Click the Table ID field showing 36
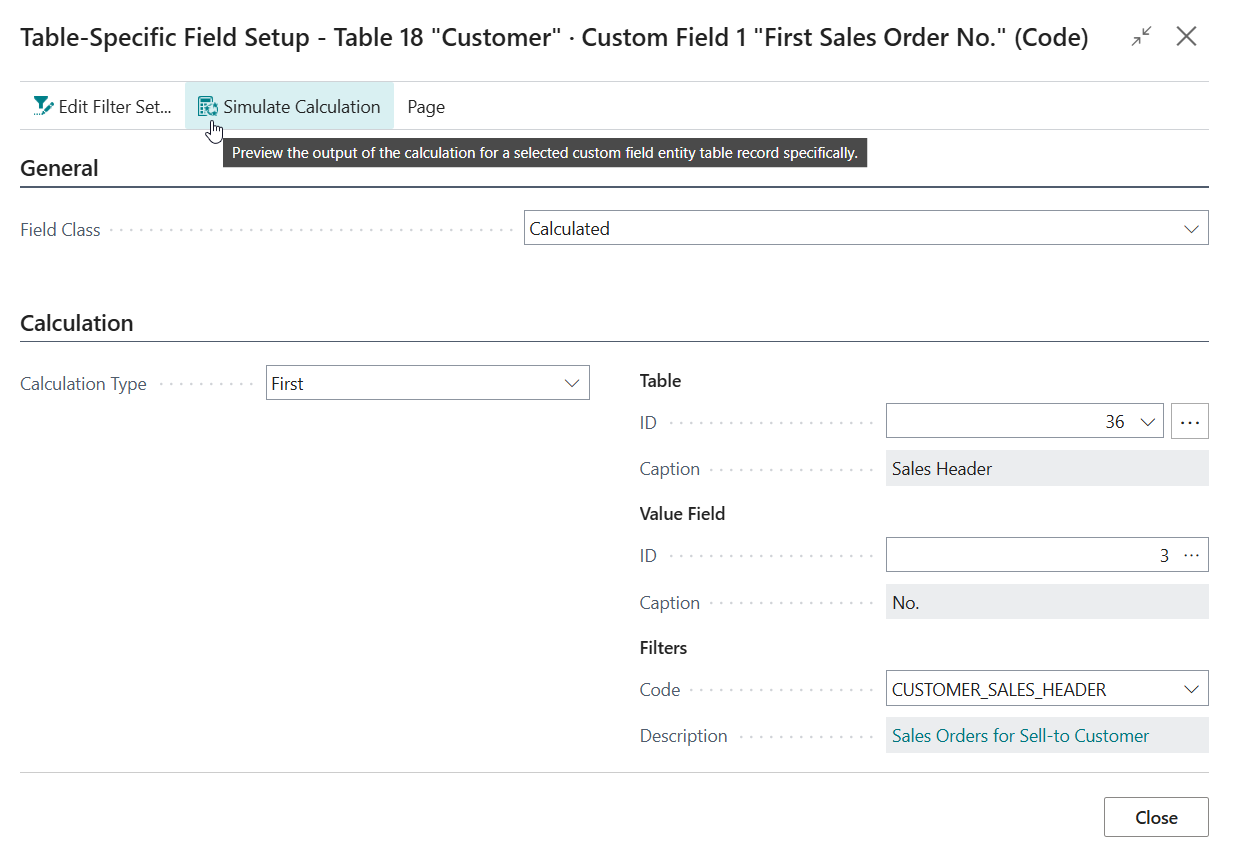1236x861 pixels. [1010, 422]
